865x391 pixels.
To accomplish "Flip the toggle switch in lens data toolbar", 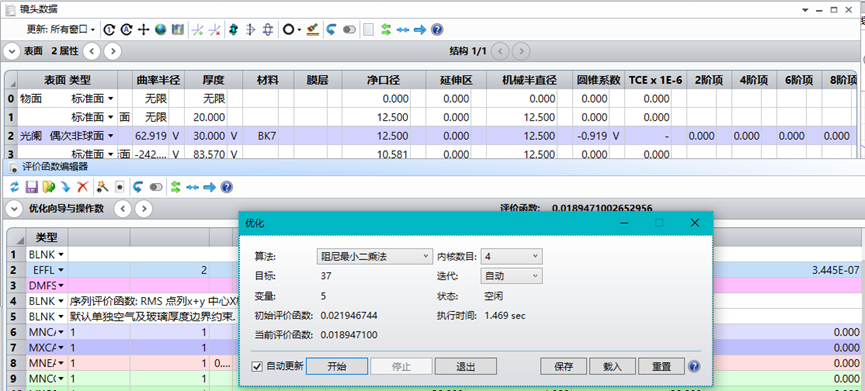I will pos(349,30).
